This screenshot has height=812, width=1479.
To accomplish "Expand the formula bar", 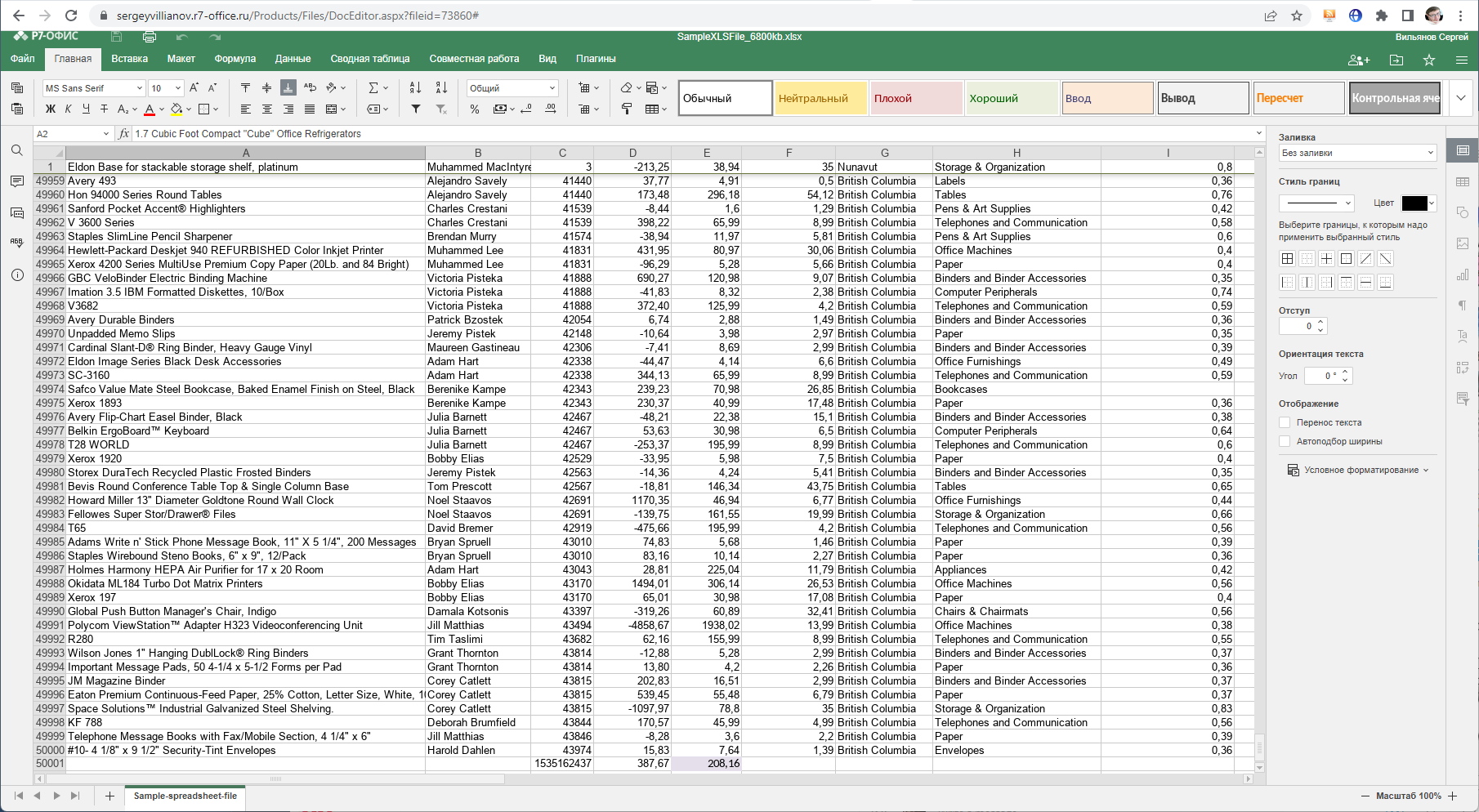I will (1258, 134).
